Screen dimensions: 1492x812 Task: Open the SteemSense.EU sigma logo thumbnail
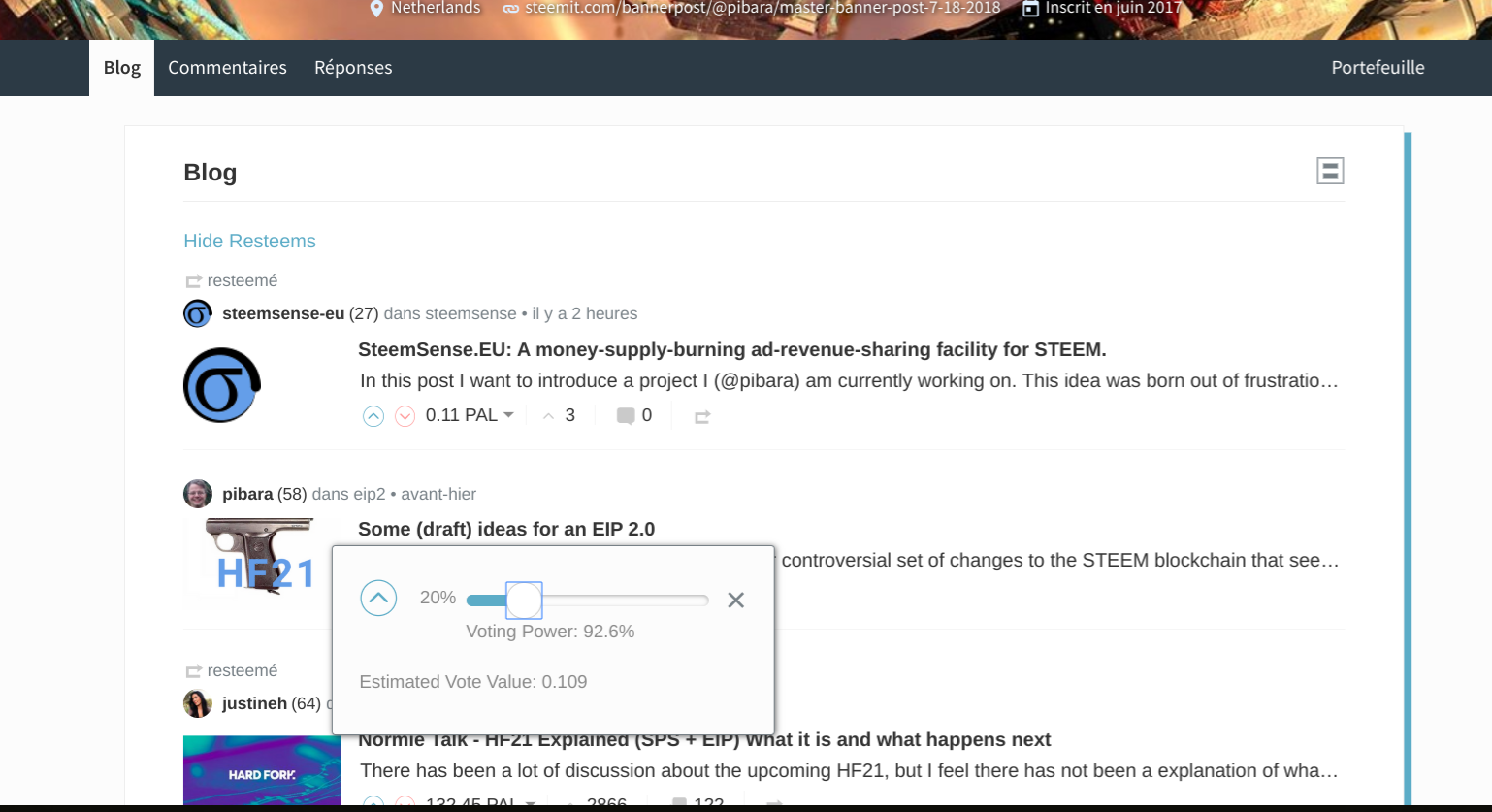click(222, 385)
